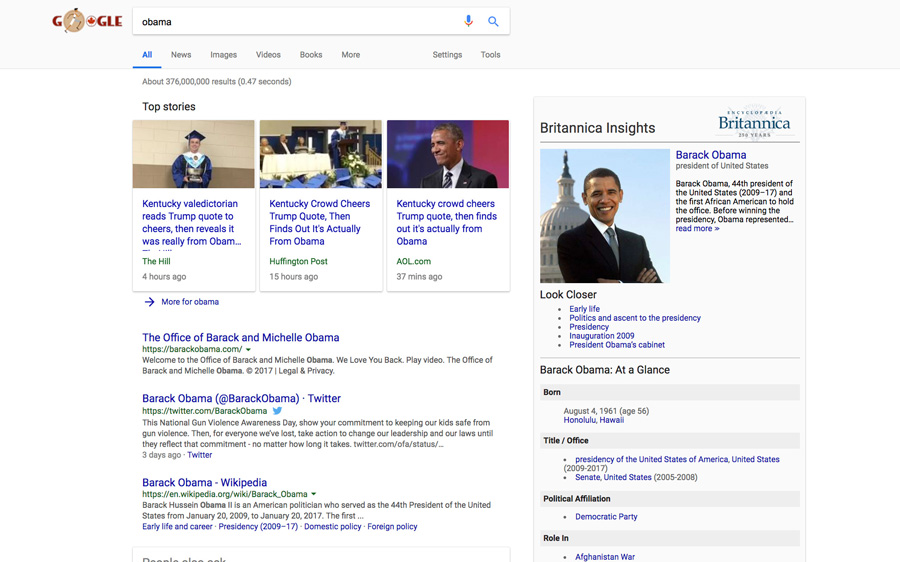Open the More search category menu
The width and height of the screenshot is (900, 562).
pyautogui.click(x=350, y=55)
